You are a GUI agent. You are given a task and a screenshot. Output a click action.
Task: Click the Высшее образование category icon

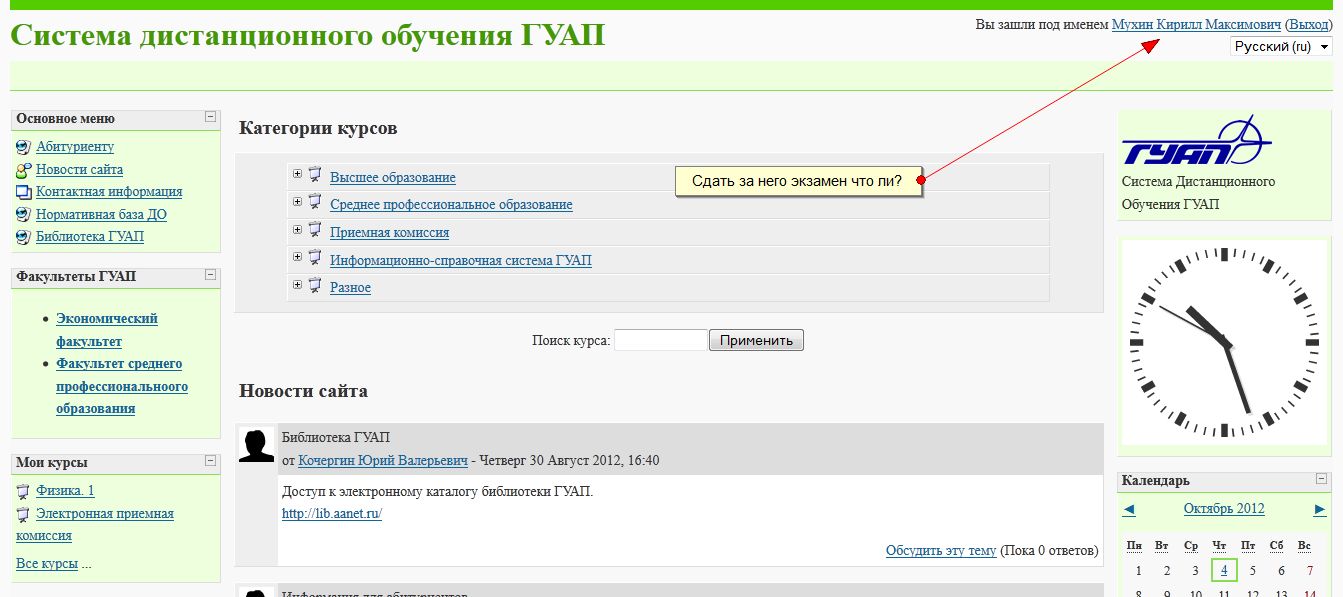314,175
